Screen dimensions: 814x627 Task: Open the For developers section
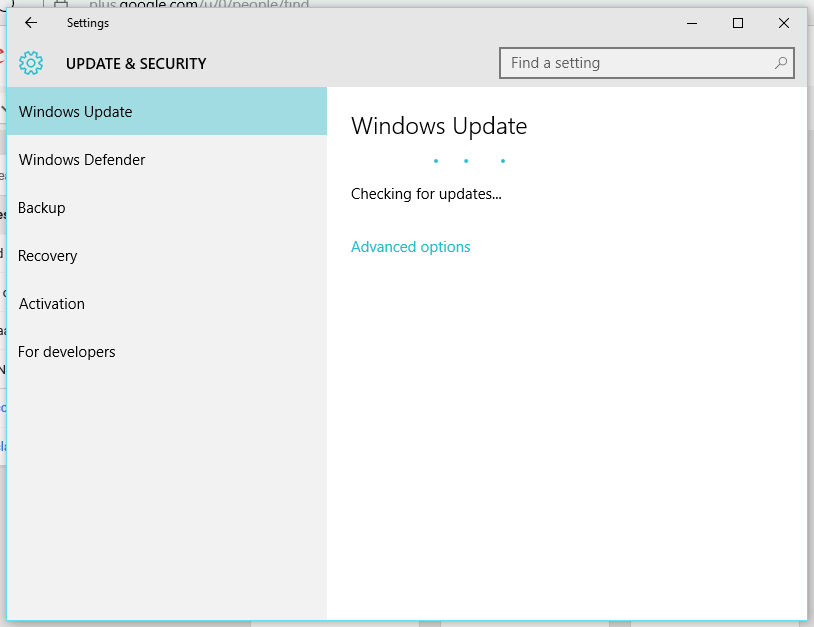point(66,351)
